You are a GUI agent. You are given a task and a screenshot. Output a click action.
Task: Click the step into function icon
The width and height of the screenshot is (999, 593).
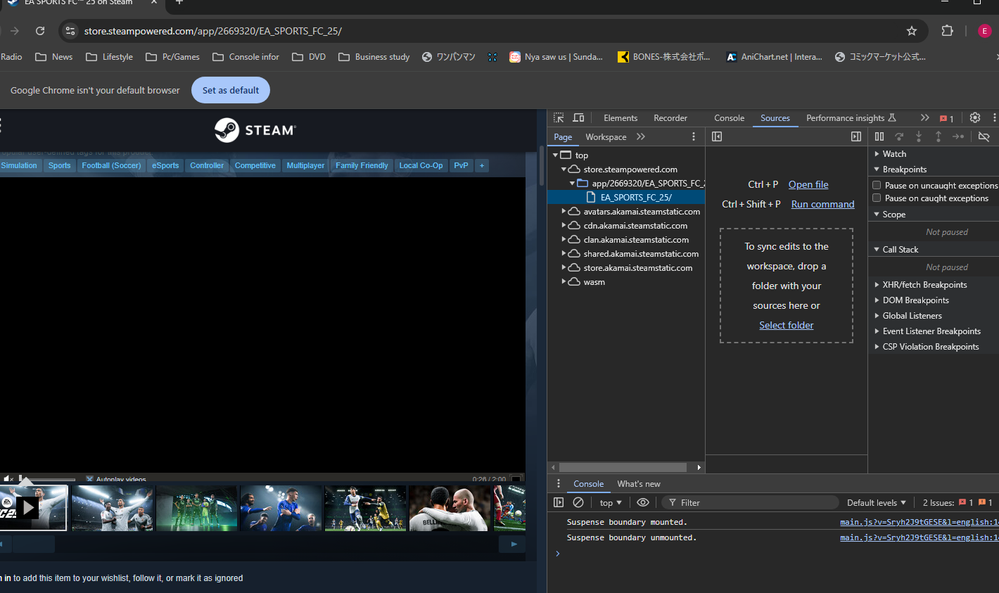(x=919, y=137)
